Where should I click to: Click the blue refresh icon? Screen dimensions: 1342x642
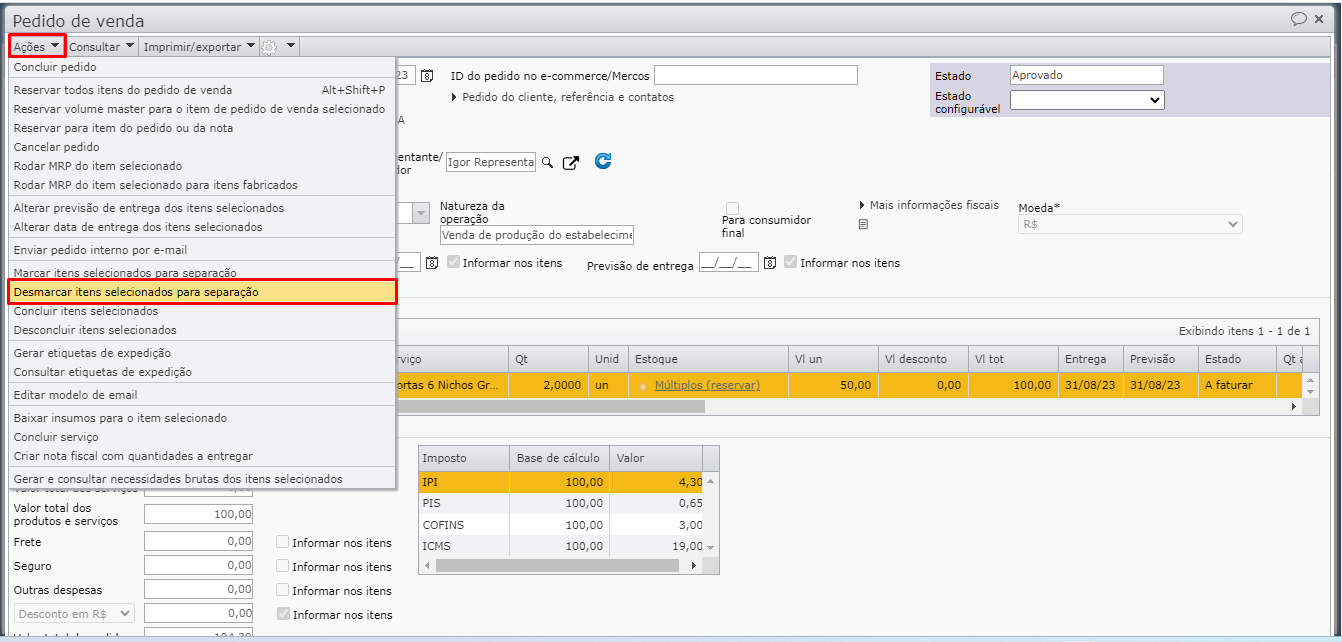click(x=603, y=161)
